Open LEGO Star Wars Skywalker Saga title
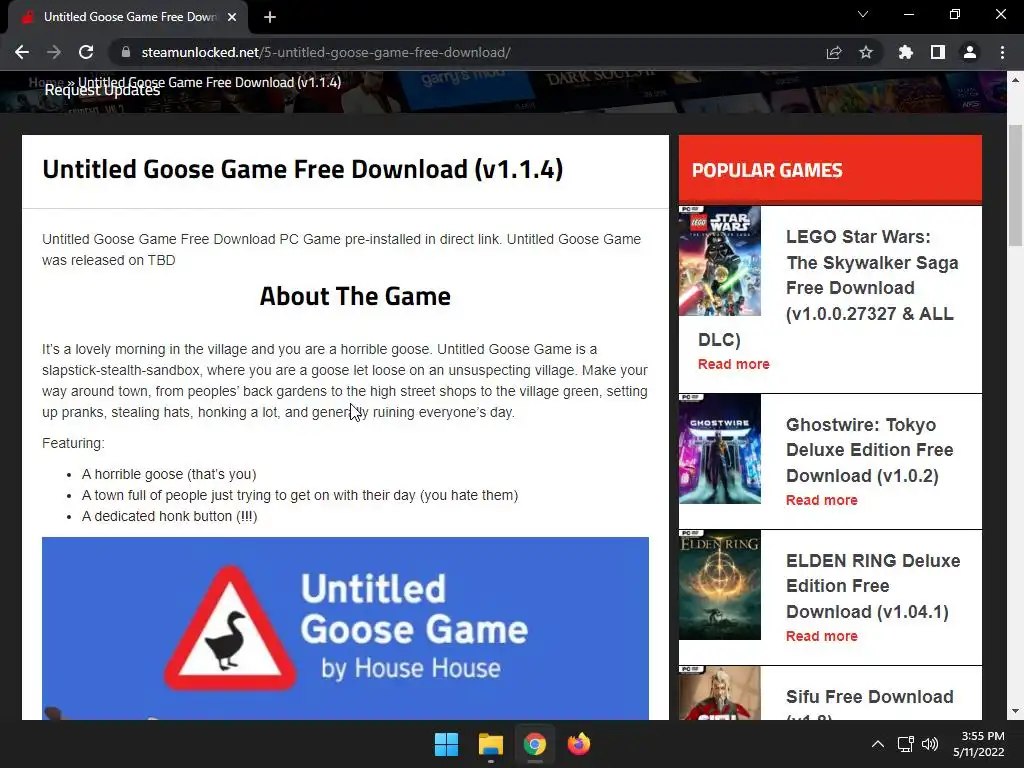 872,288
